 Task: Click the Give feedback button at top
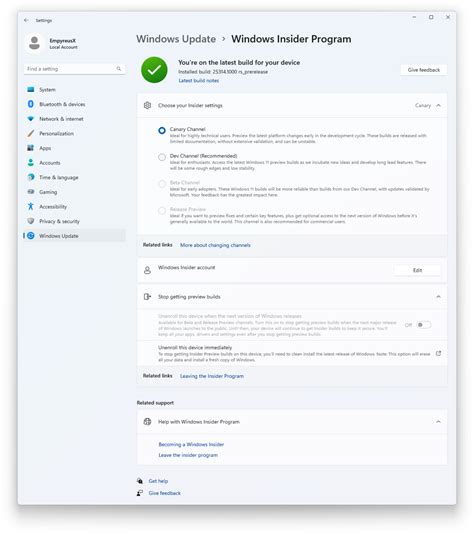(424, 70)
